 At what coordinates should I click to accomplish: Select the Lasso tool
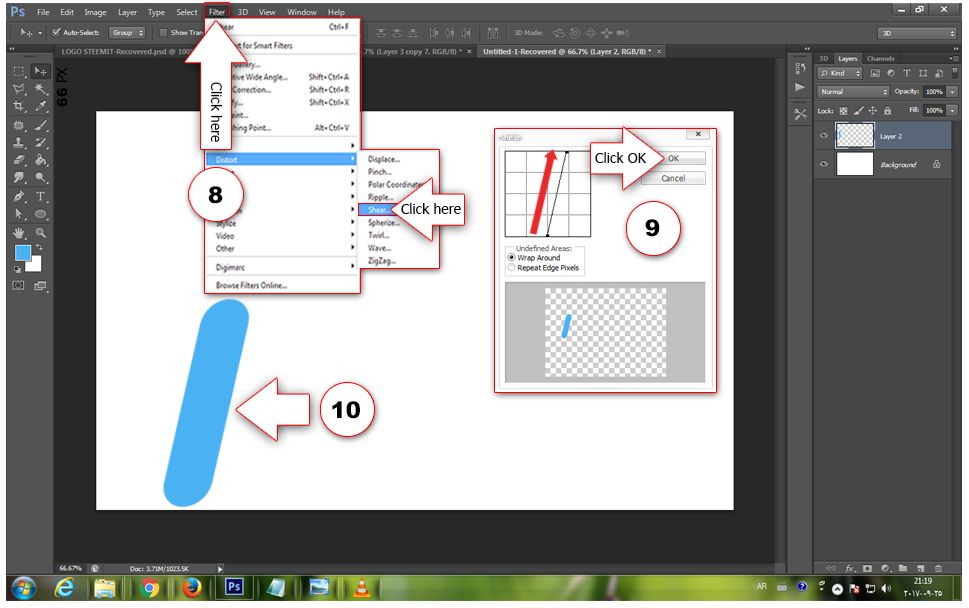click(19, 89)
